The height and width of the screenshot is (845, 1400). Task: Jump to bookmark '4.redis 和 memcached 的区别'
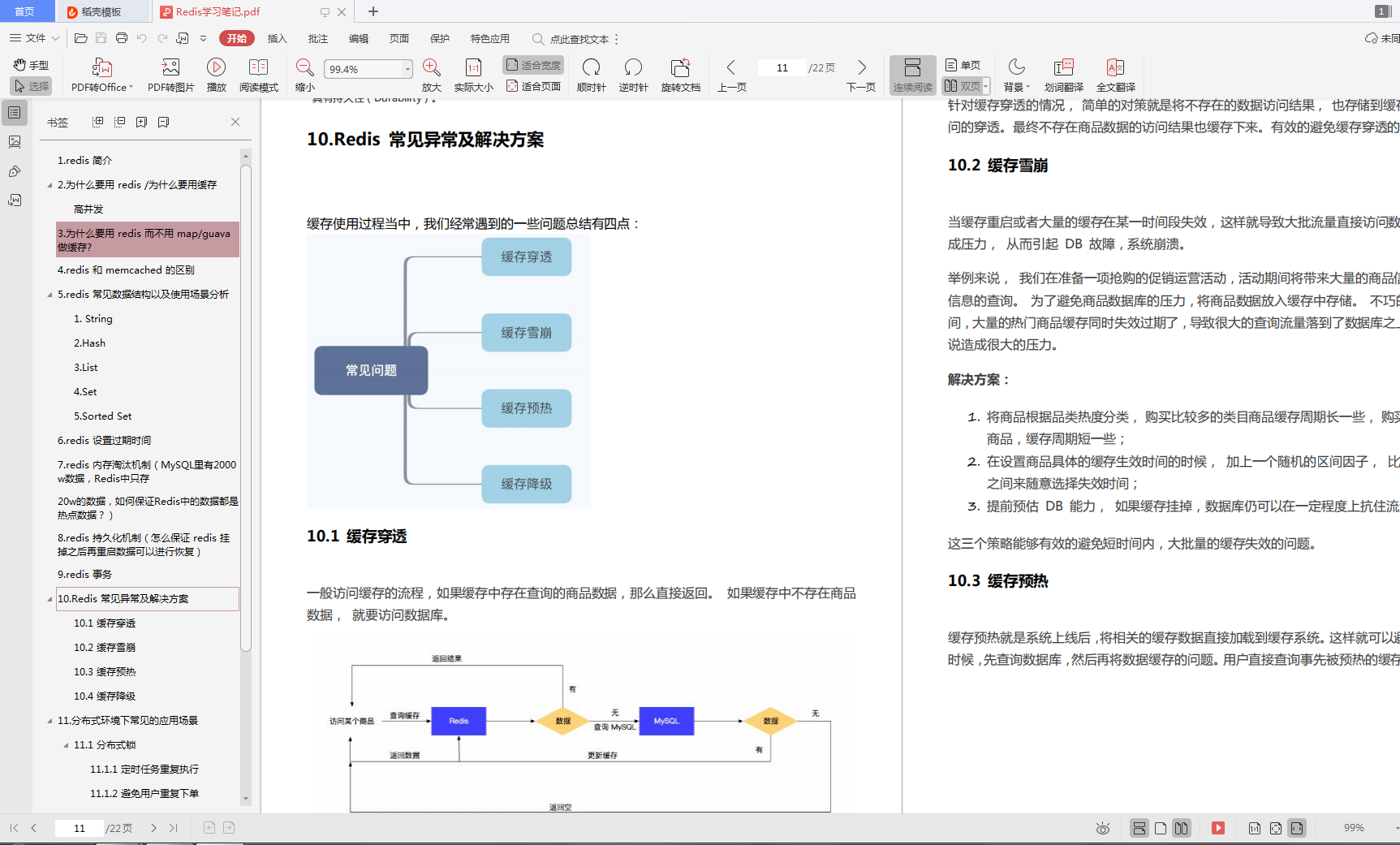(126, 270)
